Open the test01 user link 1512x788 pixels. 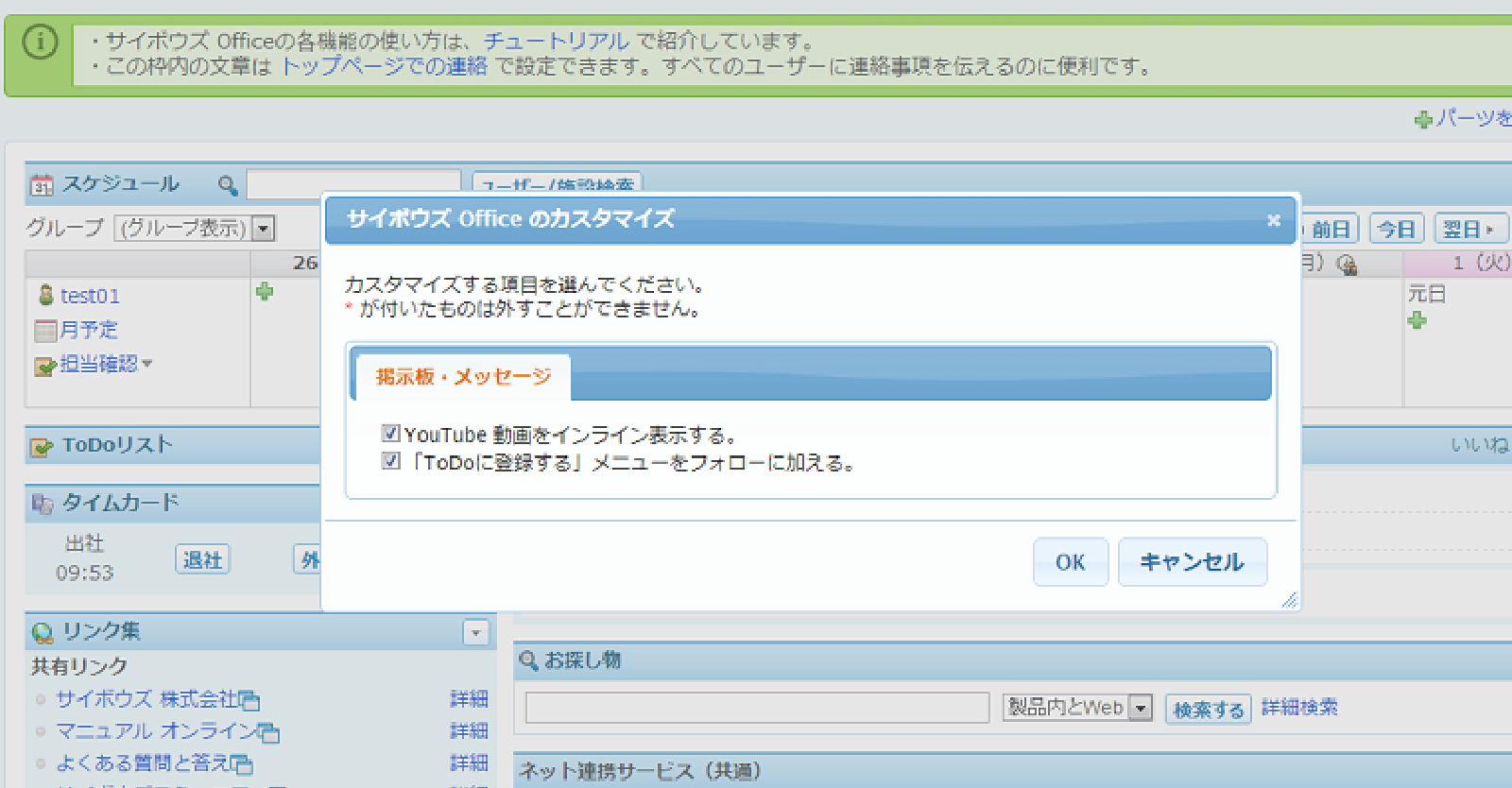click(x=90, y=296)
